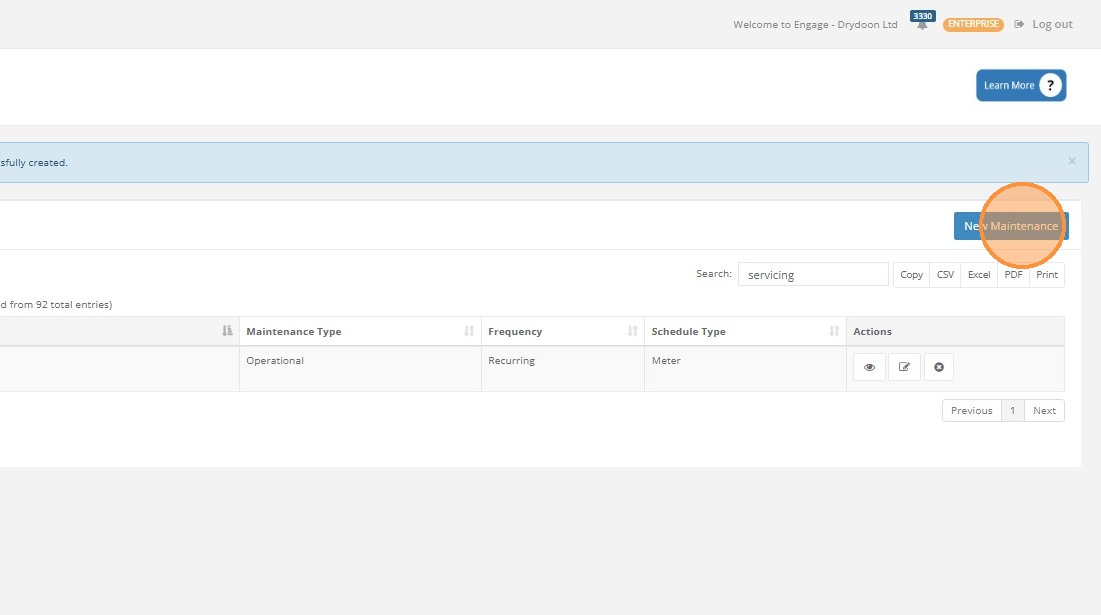Click the Actions column header
The image size is (1101, 615).
[955, 331]
